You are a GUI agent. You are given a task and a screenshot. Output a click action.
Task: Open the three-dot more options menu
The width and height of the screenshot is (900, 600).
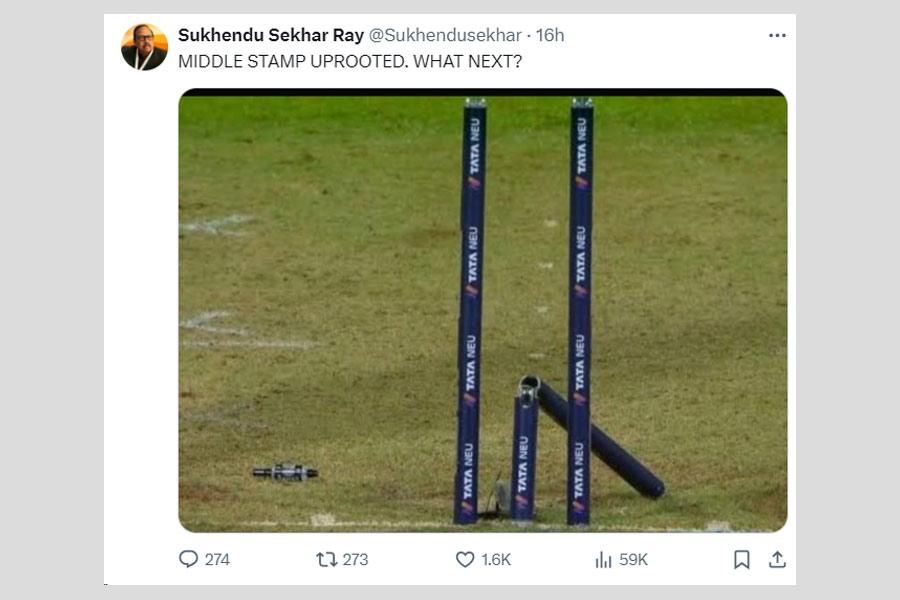coord(777,35)
